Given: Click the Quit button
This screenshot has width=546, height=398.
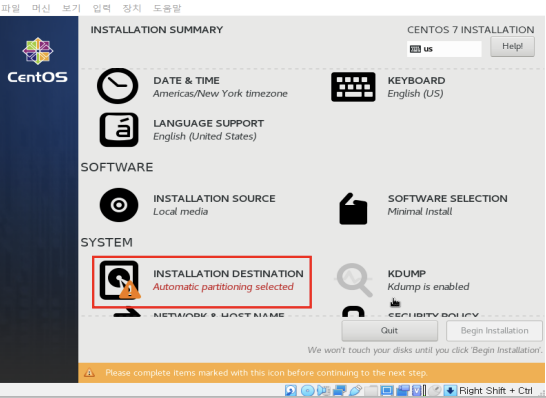Looking at the screenshot, I should (389, 330).
